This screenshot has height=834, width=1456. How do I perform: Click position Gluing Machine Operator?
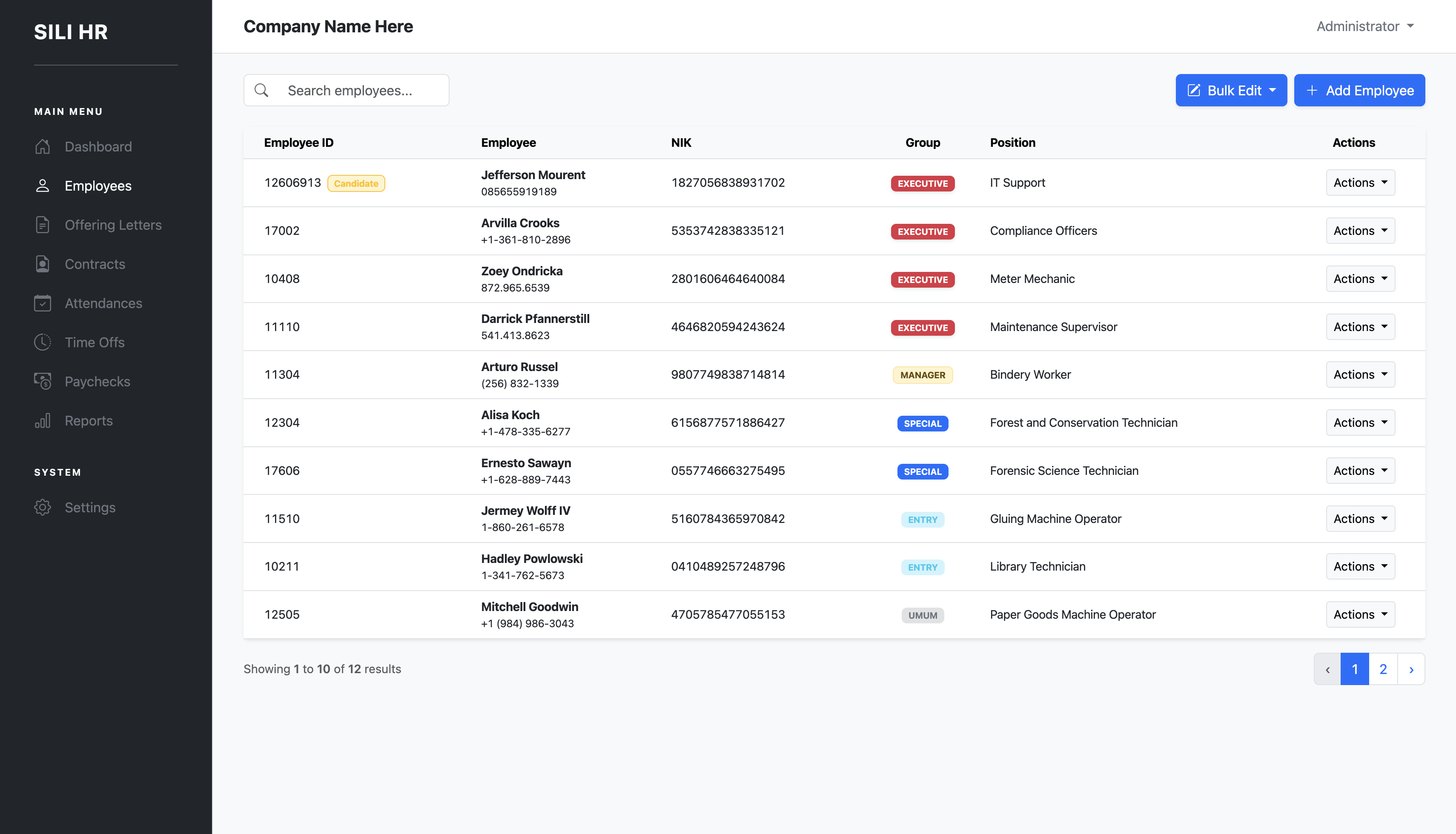pyautogui.click(x=1055, y=518)
